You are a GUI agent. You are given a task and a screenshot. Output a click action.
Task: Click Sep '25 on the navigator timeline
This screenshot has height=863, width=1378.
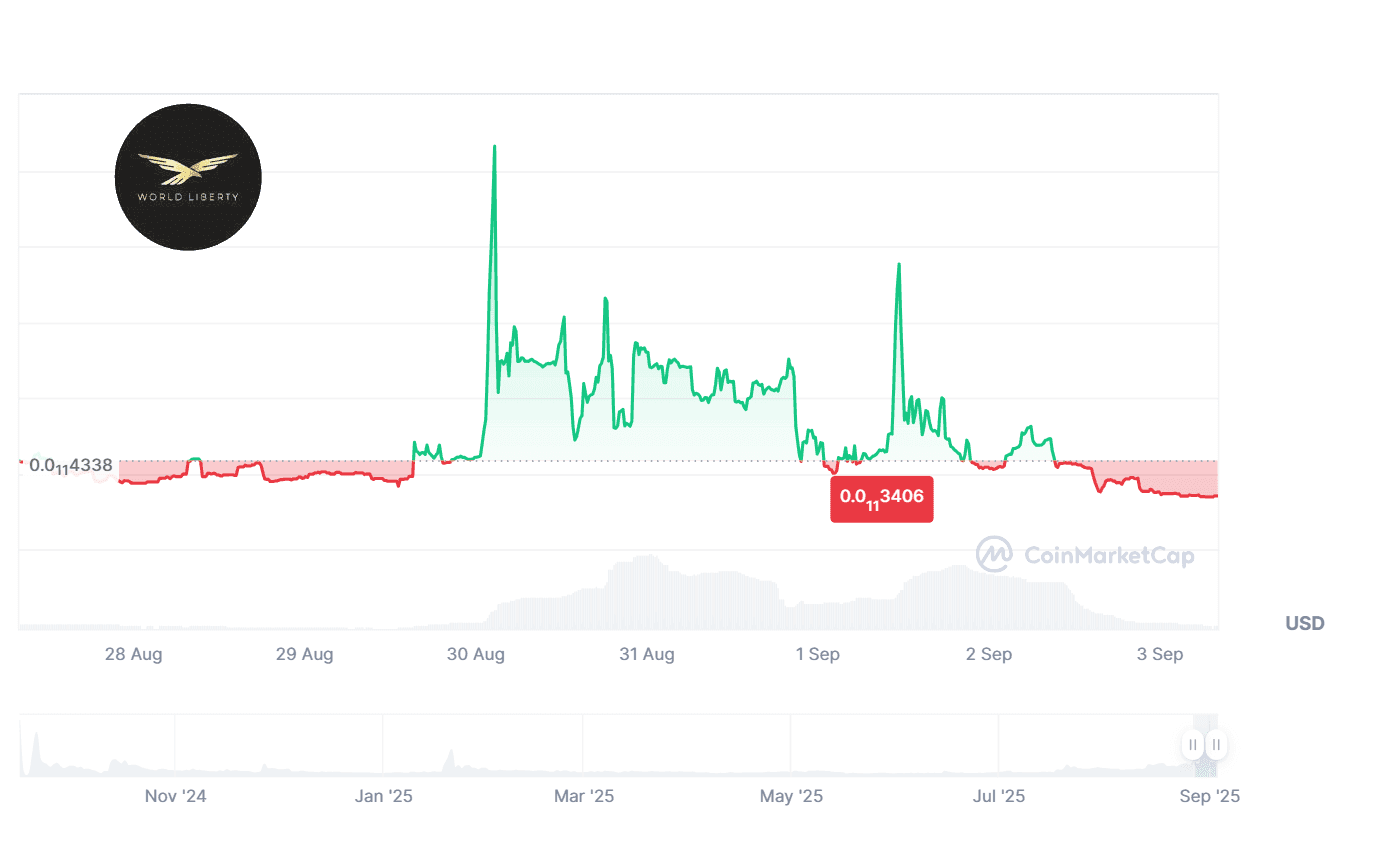[x=1209, y=797]
